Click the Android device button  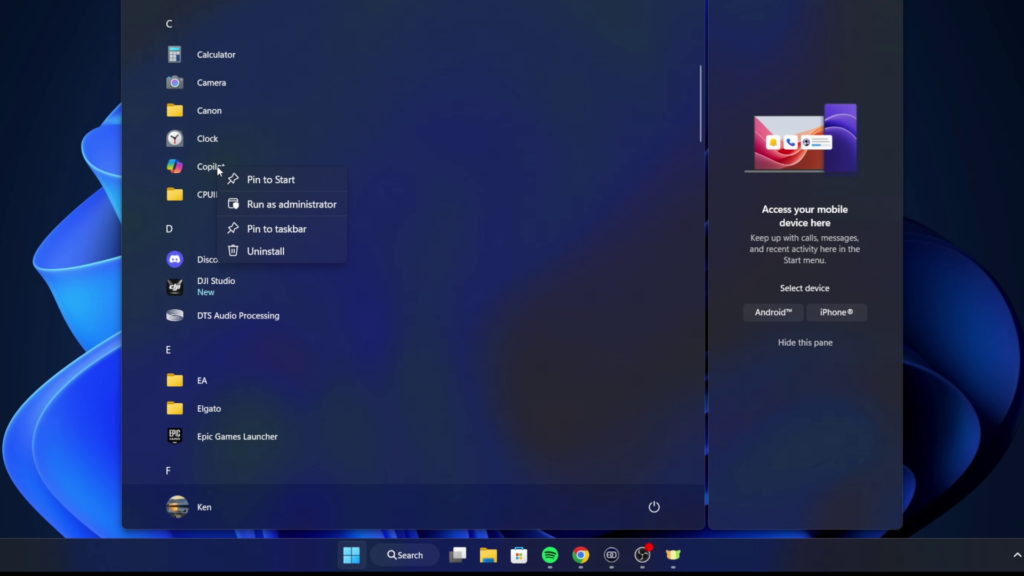(773, 312)
